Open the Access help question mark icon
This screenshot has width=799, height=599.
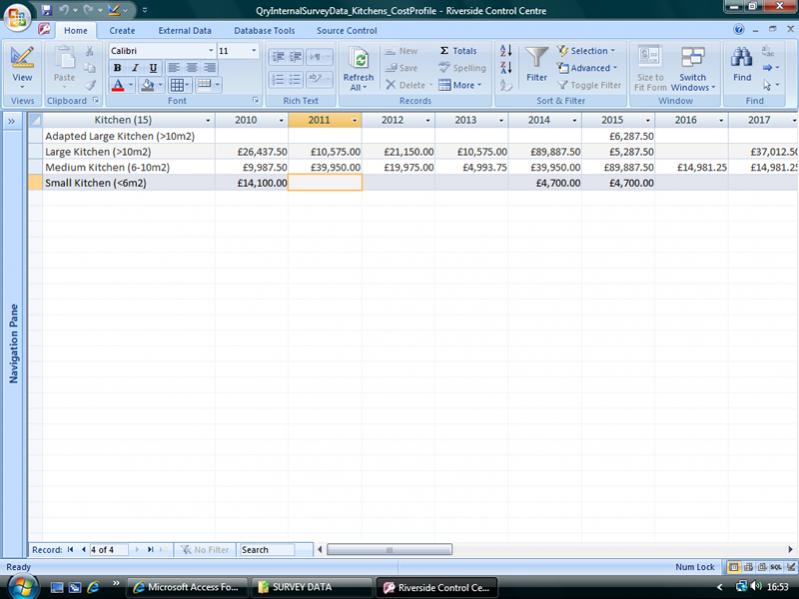[739, 30]
